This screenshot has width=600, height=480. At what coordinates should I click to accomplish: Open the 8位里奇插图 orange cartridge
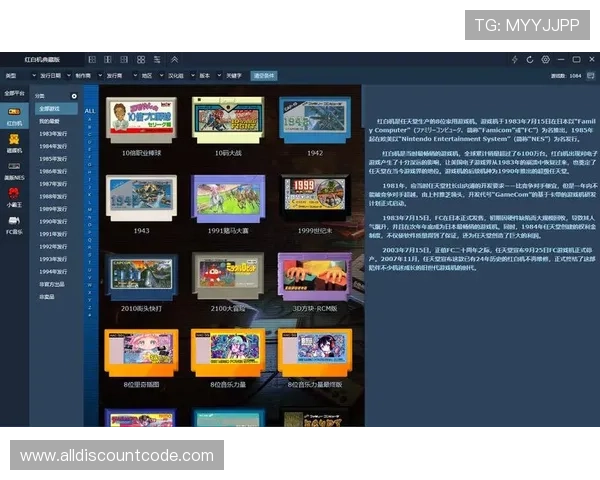(x=142, y=353)
